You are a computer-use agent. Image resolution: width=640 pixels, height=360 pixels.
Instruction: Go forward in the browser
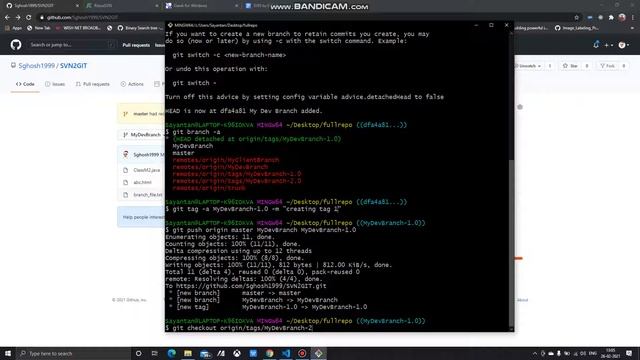(x=18, y=18)
